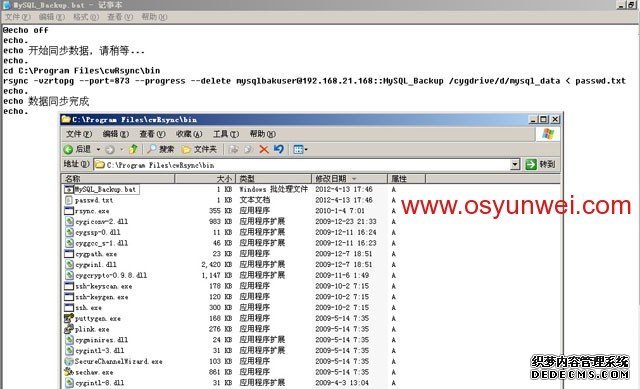This screenshot has height=389, width=640.
Task: Open the Explorer Favorites (收藏) menu
Action: [x=189, y=134]
